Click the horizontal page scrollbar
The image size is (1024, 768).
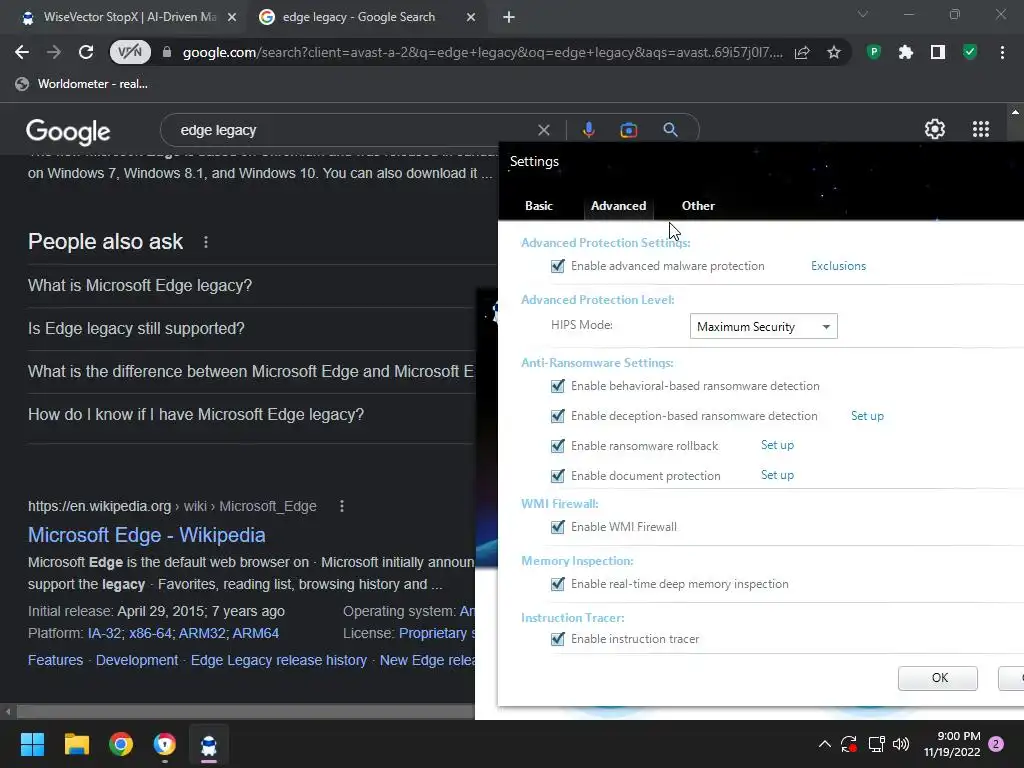[245, 711]
